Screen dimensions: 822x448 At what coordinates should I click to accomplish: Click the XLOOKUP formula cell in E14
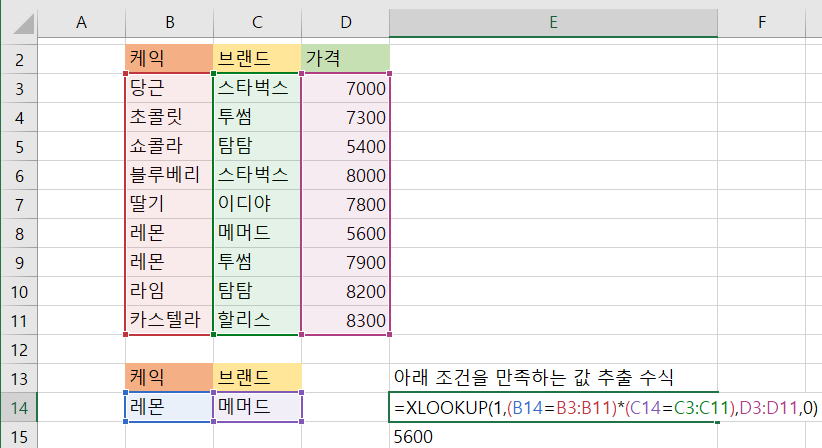[x=553, y=407]
